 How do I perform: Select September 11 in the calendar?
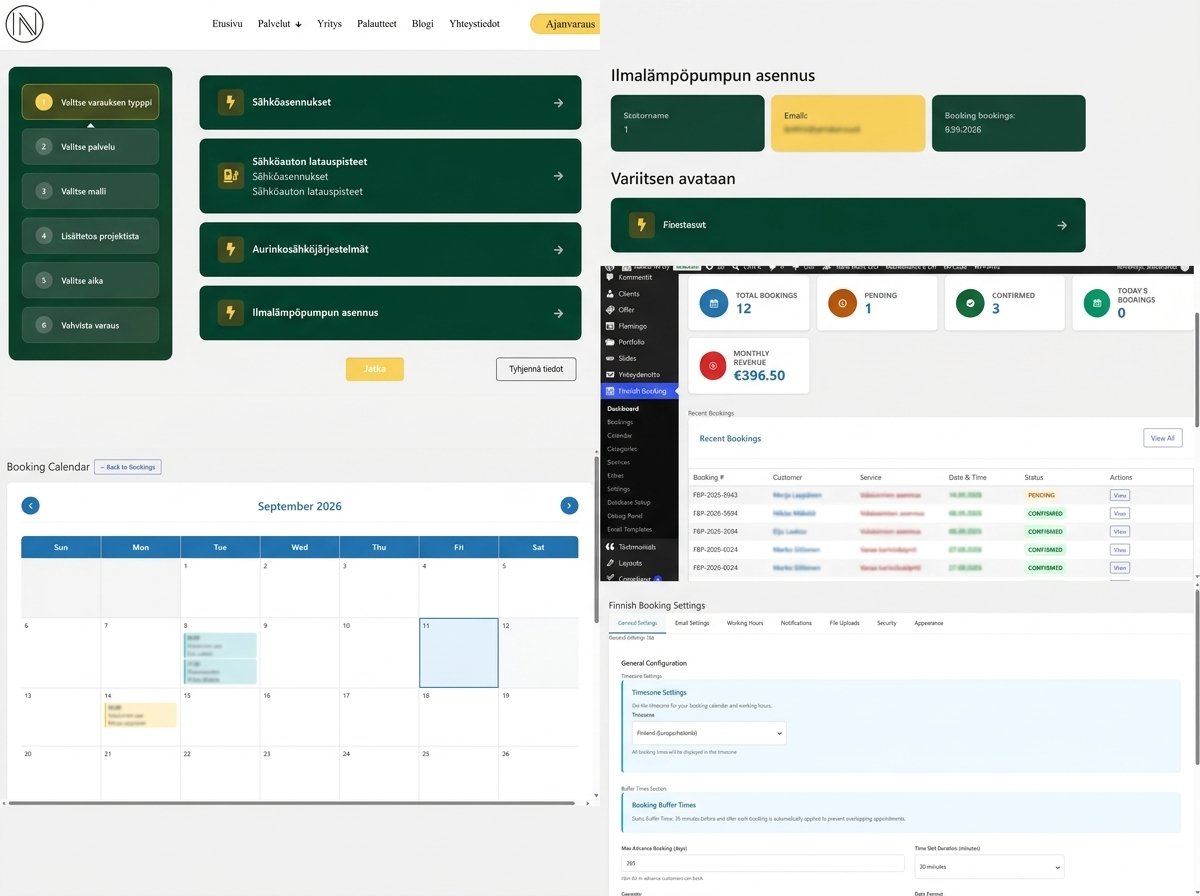pos(459,652)
